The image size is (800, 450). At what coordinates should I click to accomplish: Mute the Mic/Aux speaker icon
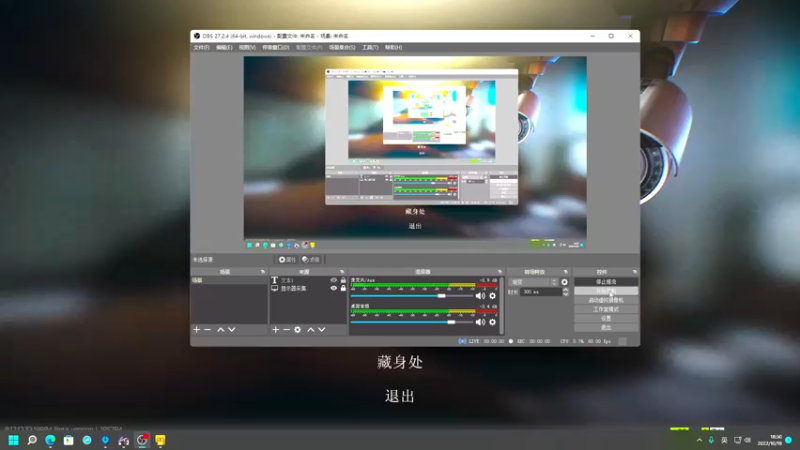coord(481,296)
